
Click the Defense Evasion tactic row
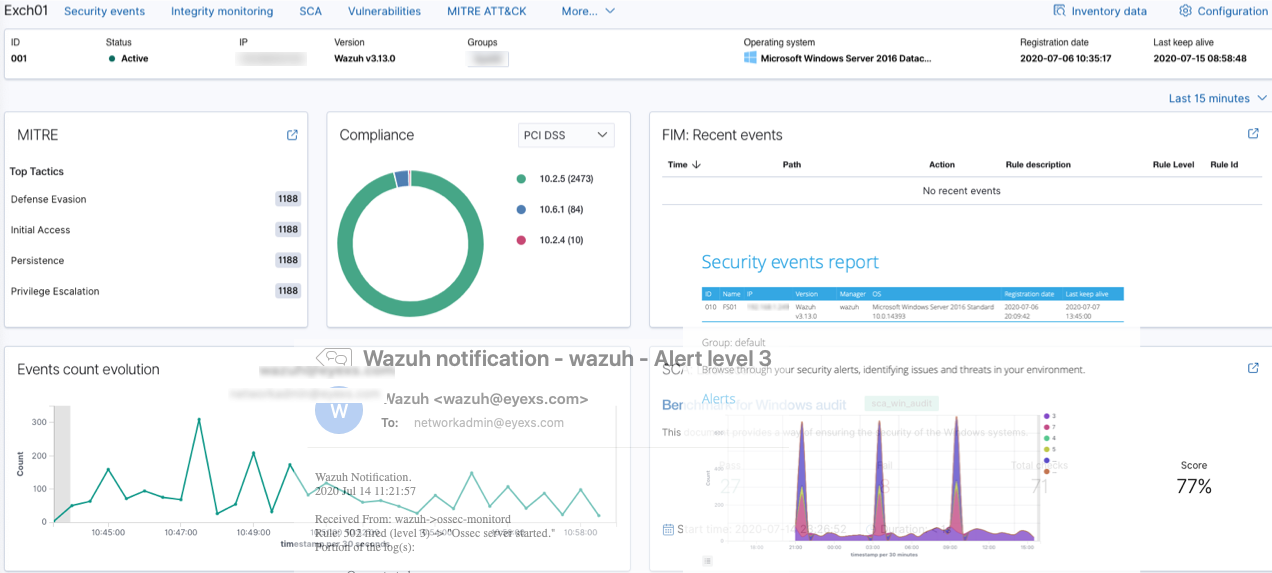pos(49,199)
